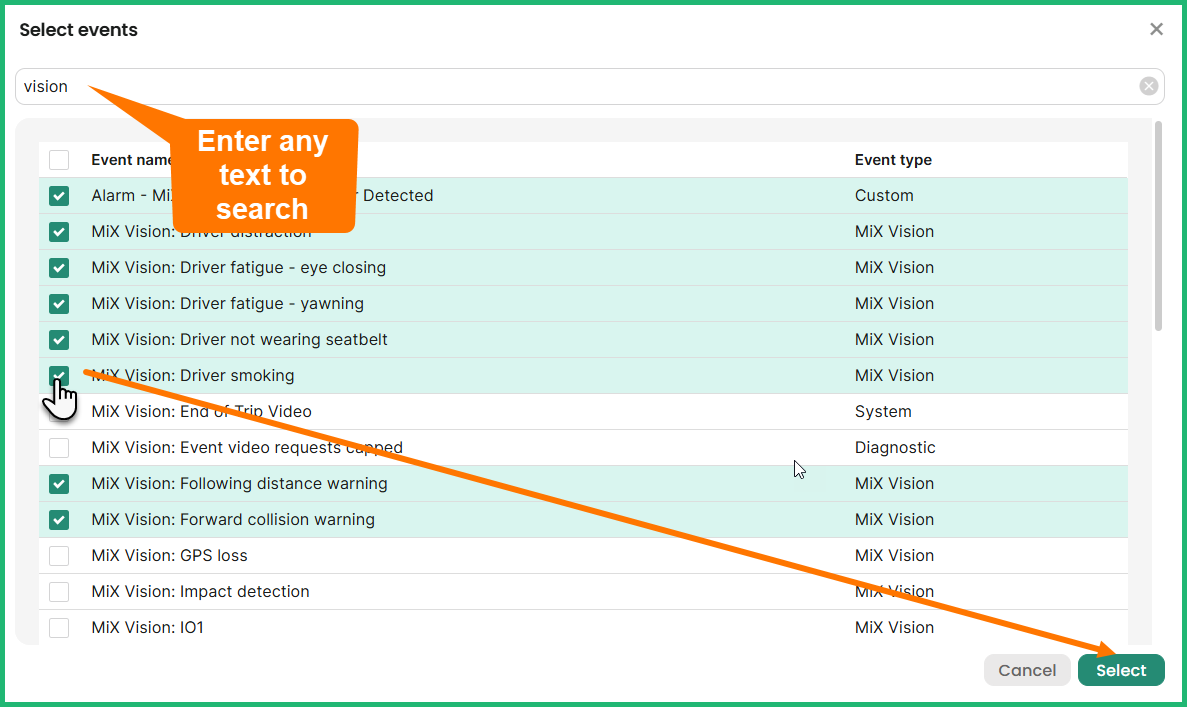The height and width of the screenshot is (707, 1187).
Task: Clear the search field with the X icon
Action: (1149, 86)
